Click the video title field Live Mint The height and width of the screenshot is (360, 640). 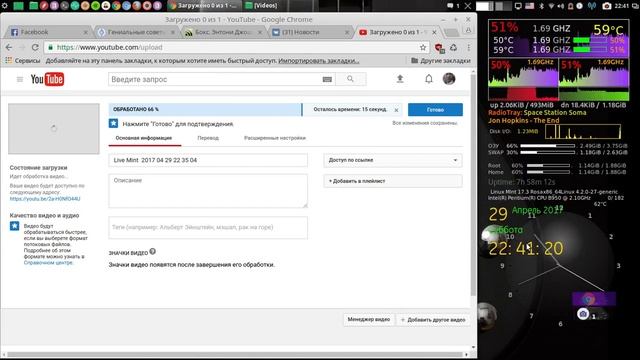208,160
